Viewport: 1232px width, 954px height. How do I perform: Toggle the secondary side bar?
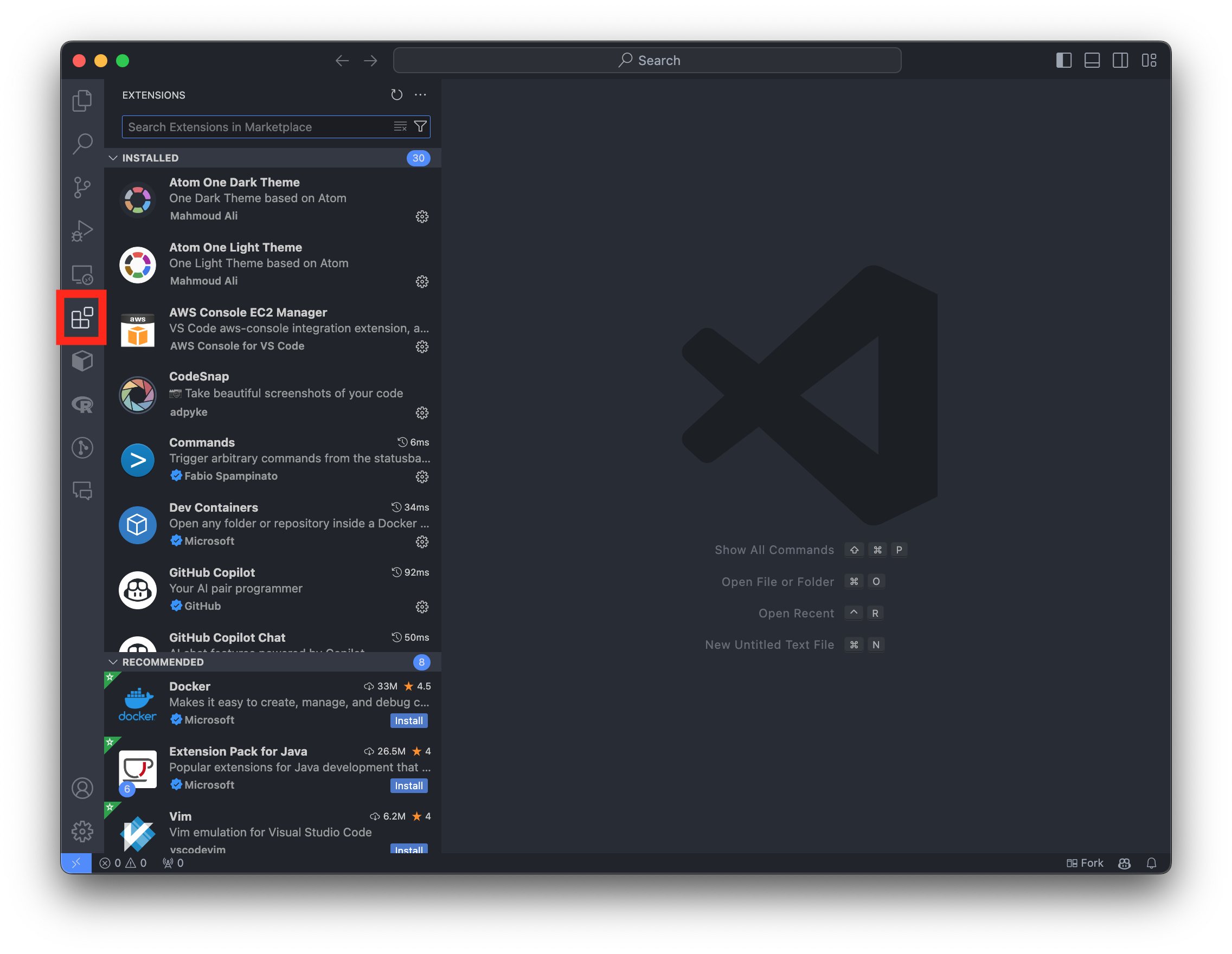[1120, 60]
